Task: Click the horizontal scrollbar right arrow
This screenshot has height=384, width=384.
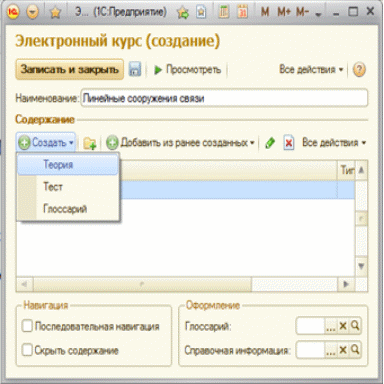Action: pos(346,284)
